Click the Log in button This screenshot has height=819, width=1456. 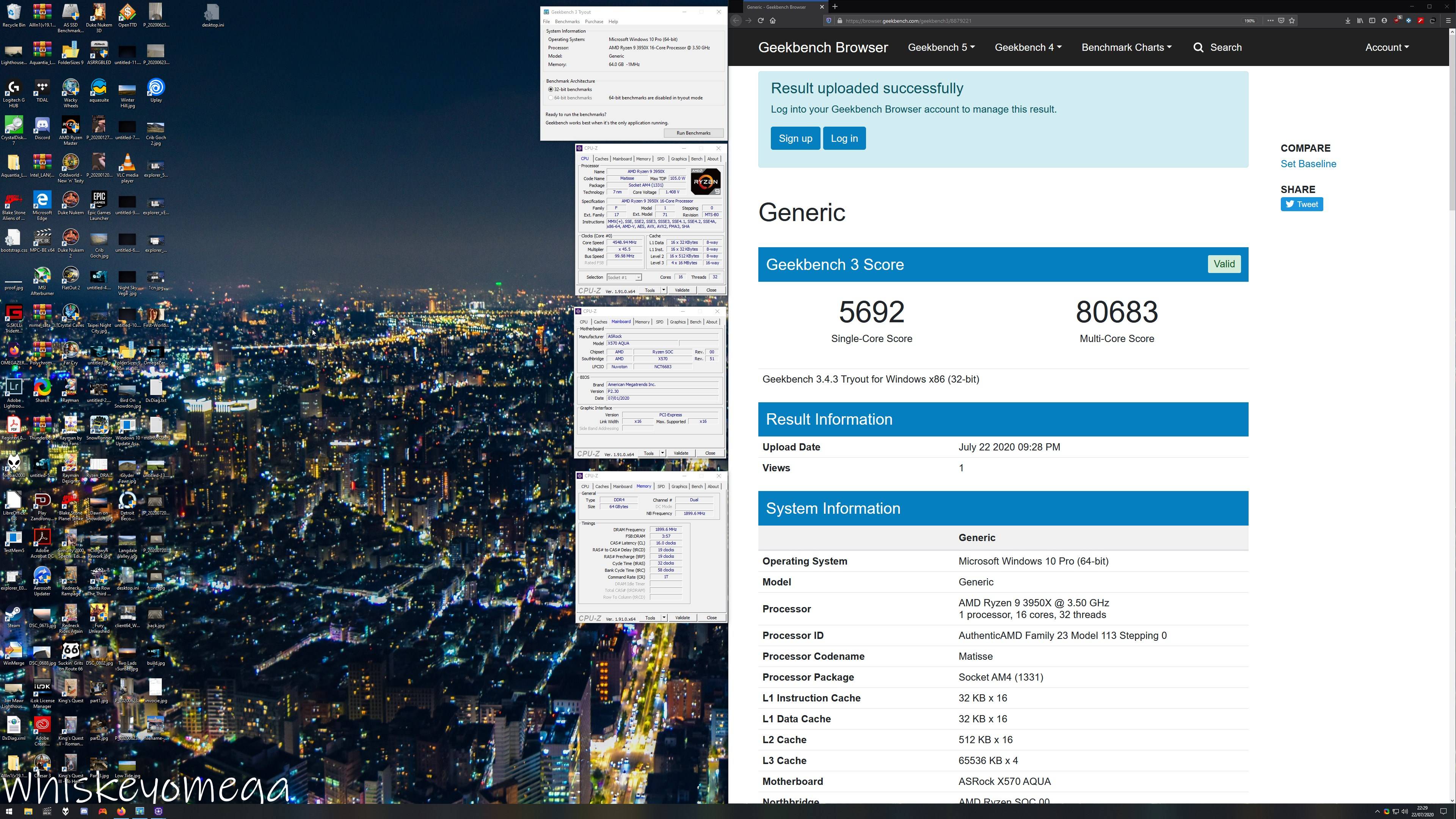point(844,138)
